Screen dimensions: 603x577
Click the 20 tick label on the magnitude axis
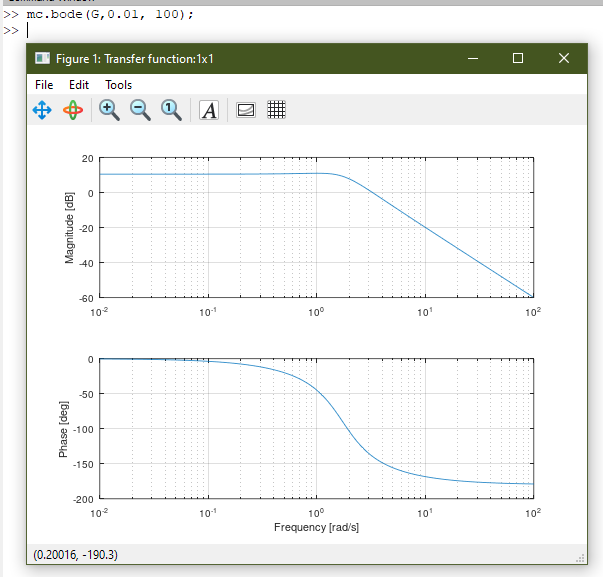coord(88,158)
